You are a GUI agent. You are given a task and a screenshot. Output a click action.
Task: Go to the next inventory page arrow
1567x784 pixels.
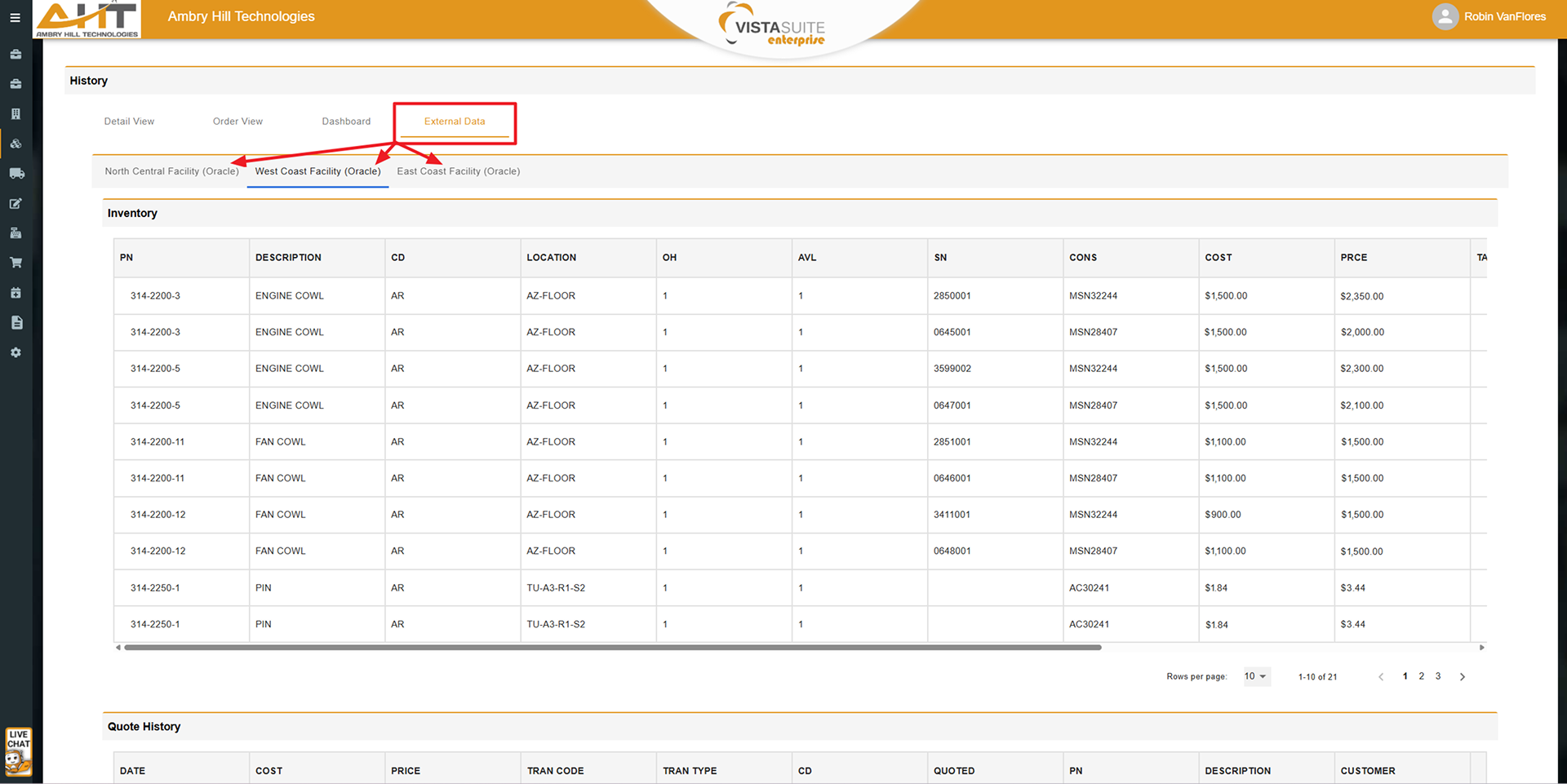pyautogui.click(x=1463, y=676)
